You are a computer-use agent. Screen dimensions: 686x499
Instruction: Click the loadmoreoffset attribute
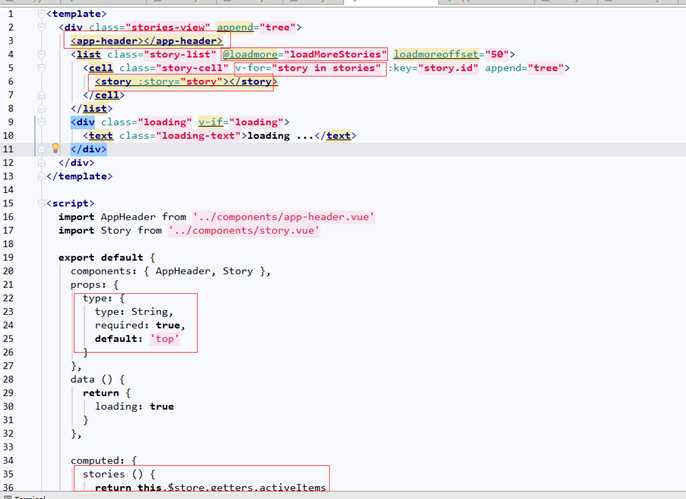click(436, 54)
